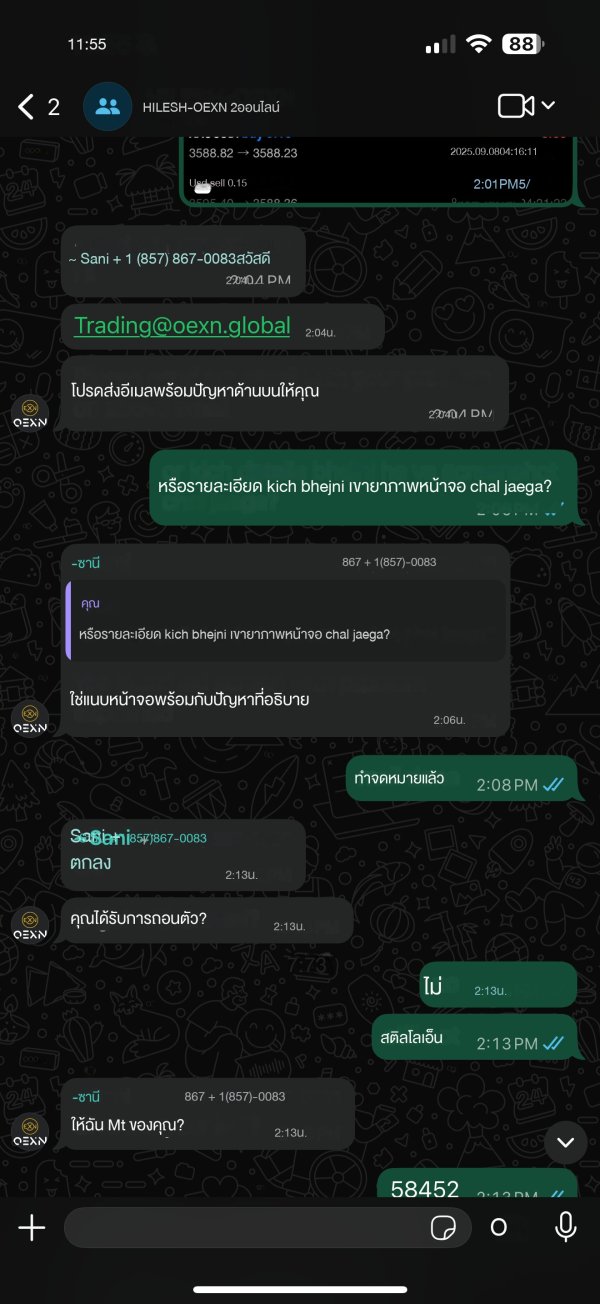Screen dimensions: 600x1304
Task: Tap the back arrow to chat list
Action: point(27,107)
